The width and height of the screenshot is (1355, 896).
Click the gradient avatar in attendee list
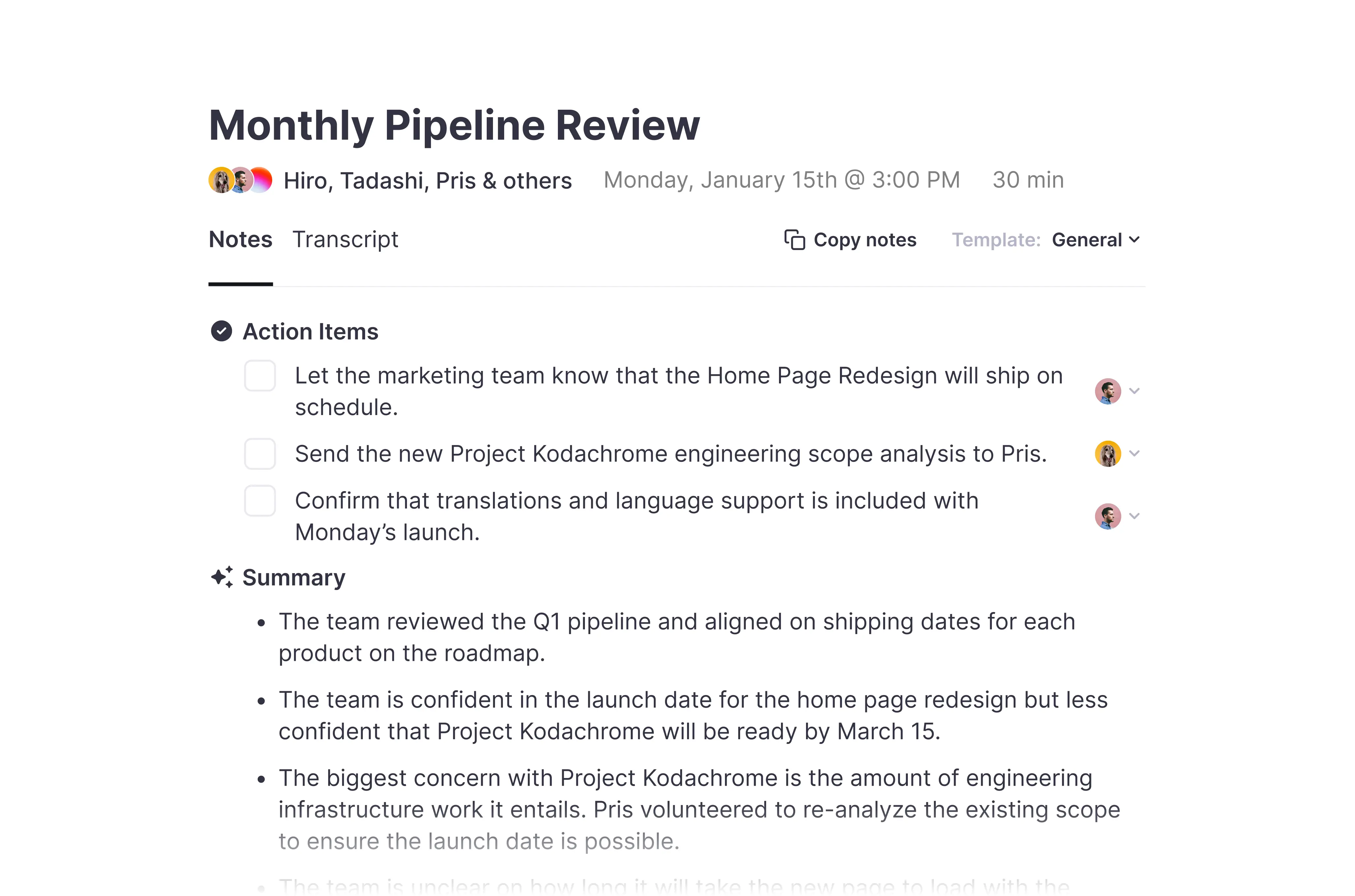(261, 180)
